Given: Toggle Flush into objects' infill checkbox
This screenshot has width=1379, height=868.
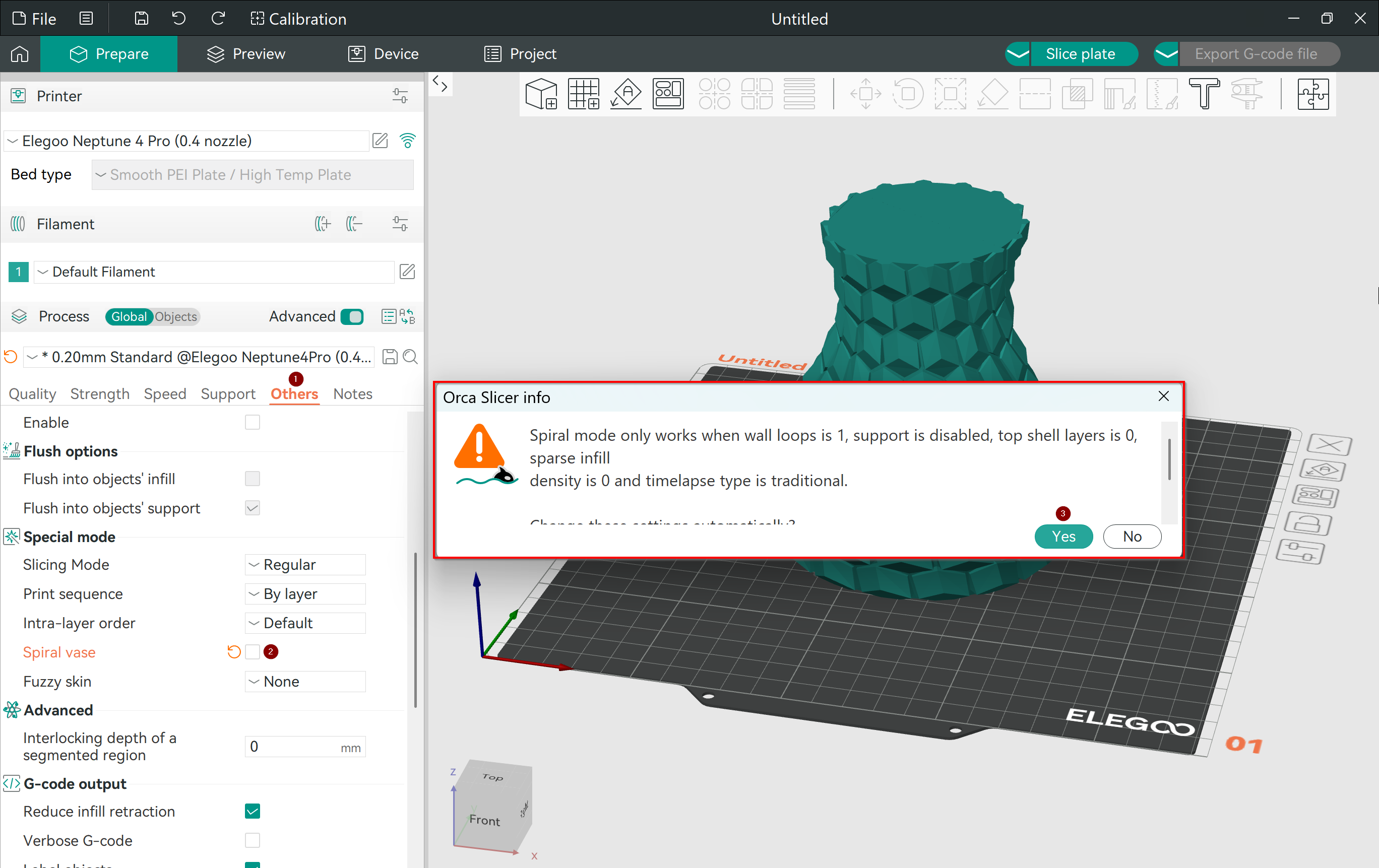Looking at the screenshot, I should click(253, 478).
